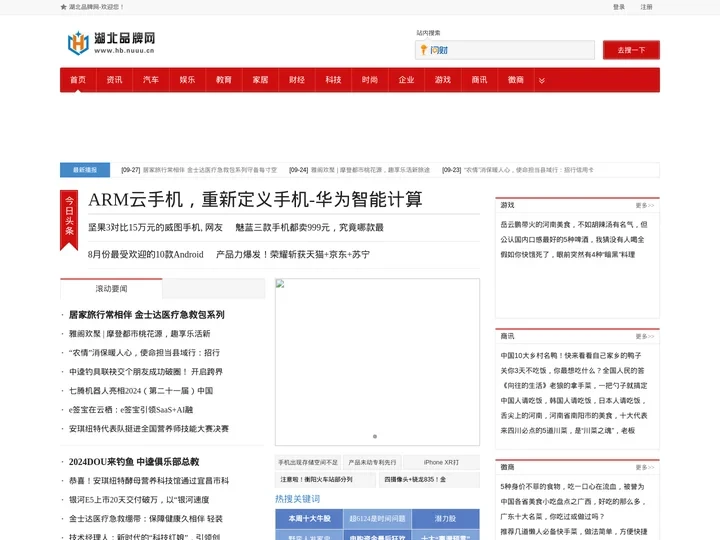The image size is (720, 540).
Task: Click the slideshow pagination dot
Action: tap(375, 437)
